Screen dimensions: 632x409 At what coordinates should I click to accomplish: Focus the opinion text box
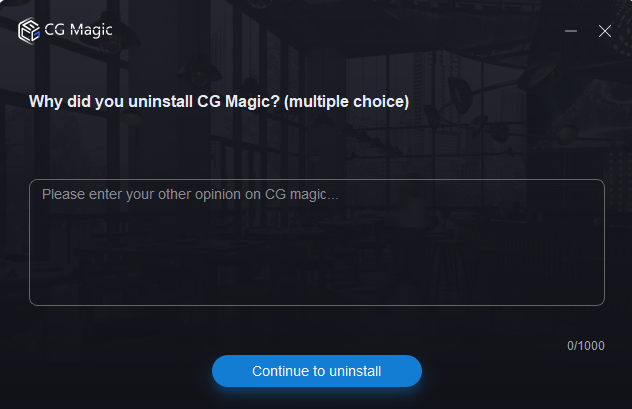click(x=317, y=242)
